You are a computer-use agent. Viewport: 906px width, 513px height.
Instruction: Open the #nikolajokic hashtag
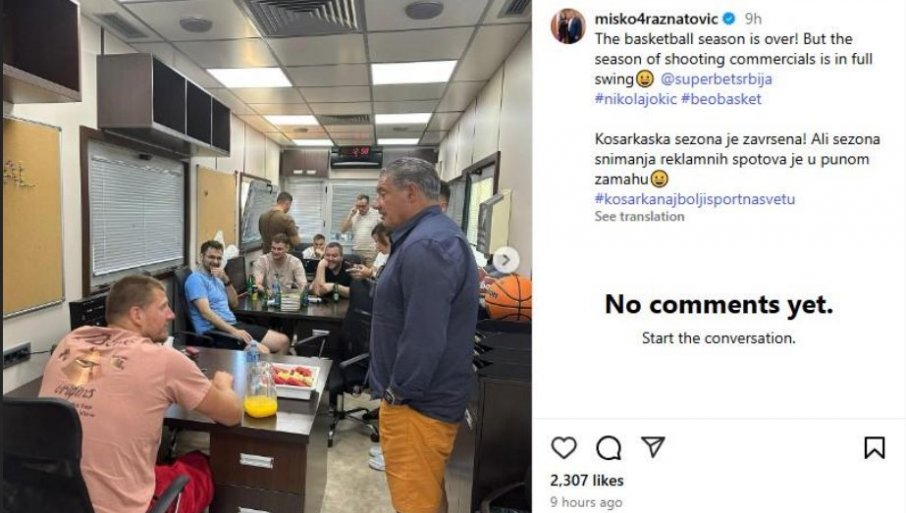636,99
